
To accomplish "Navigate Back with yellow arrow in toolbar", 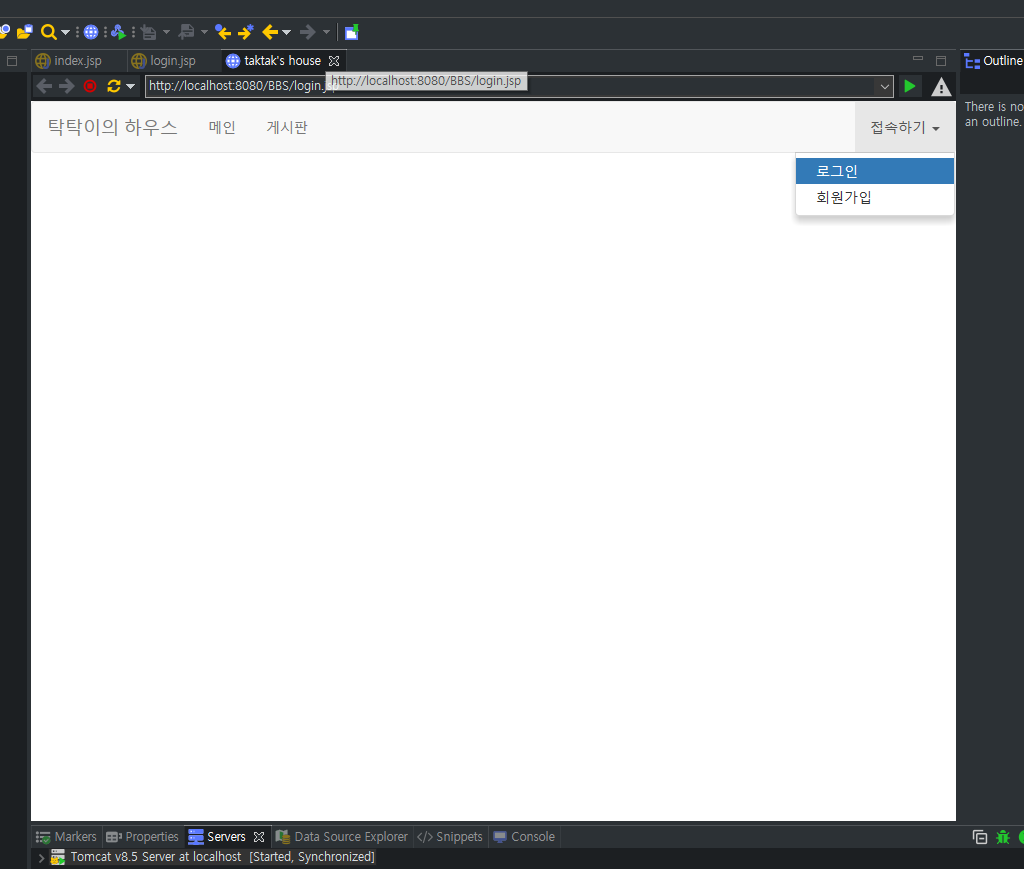I will coord(270,32).
